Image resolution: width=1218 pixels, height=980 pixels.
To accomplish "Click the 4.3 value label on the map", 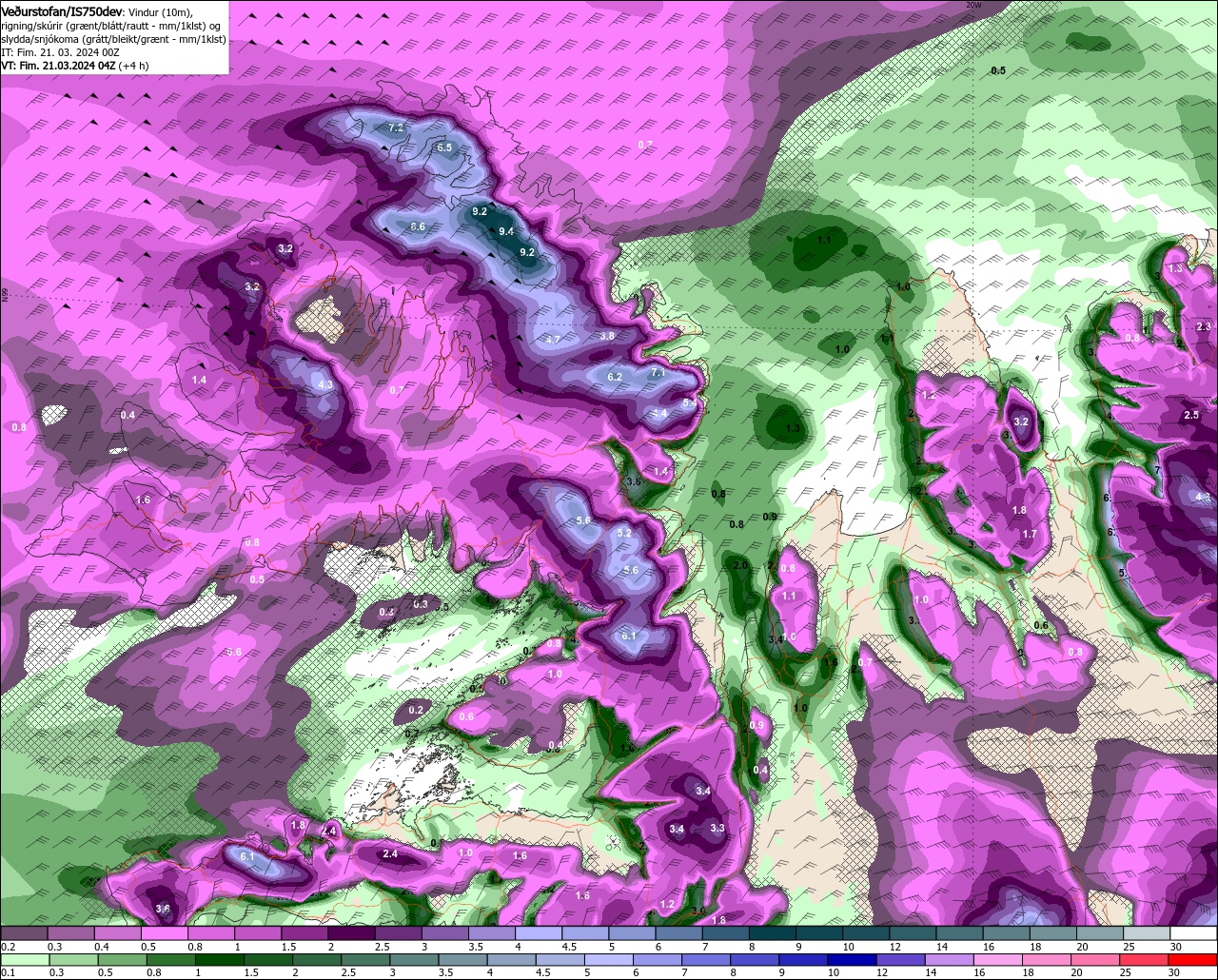I will coord(324,385).
